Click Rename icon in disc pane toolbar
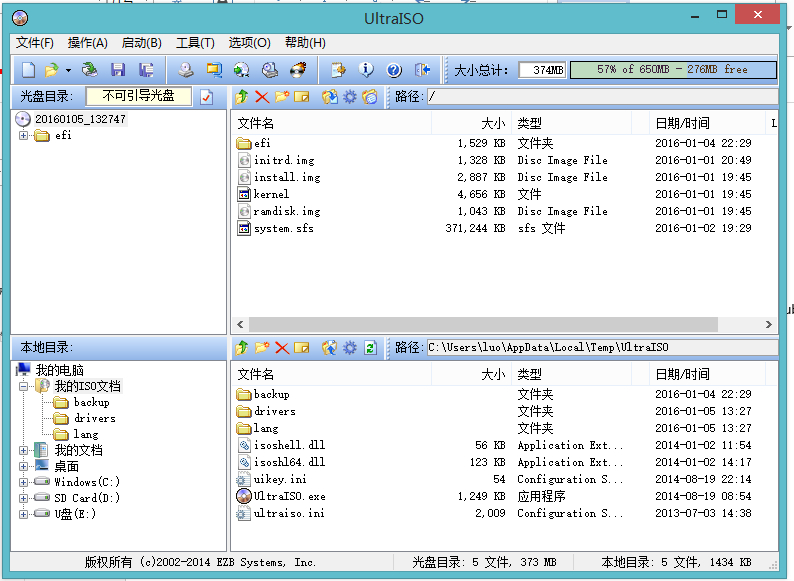This screenshot has width=794, height=581. 302,96
